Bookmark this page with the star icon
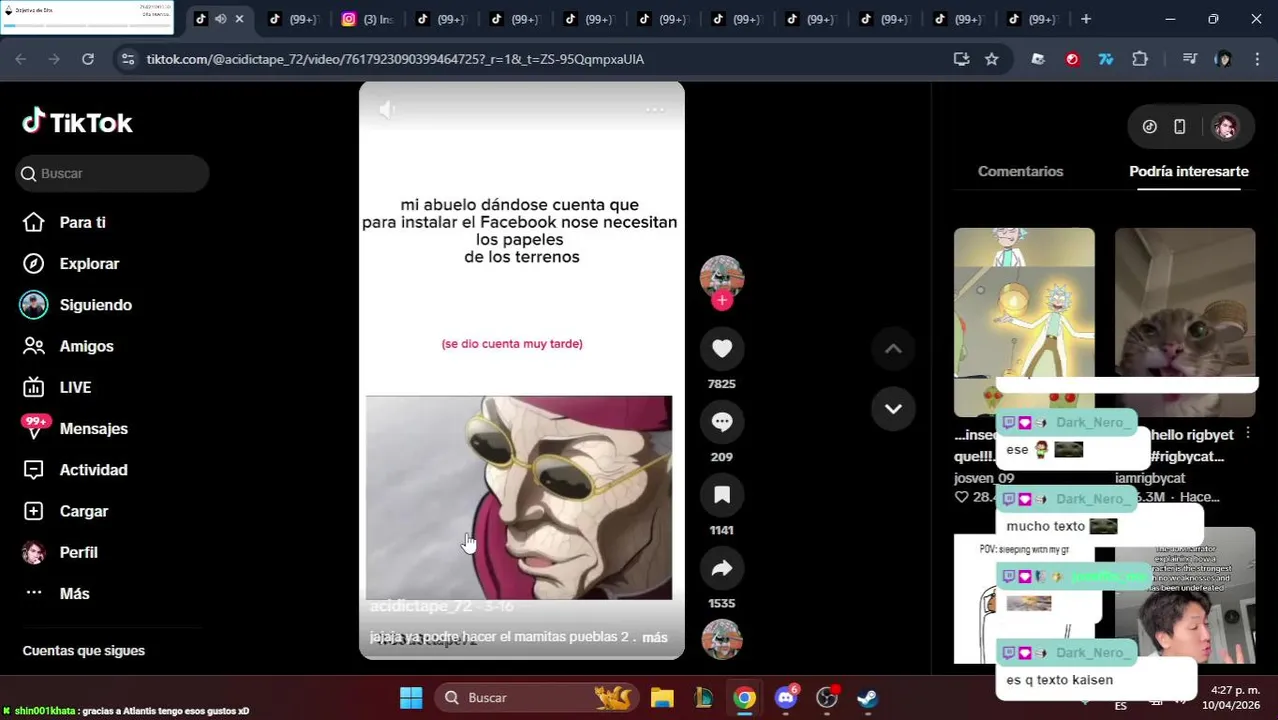This screenshot has width=1278, height=720. pyautogui.click(x=992, y=59)
